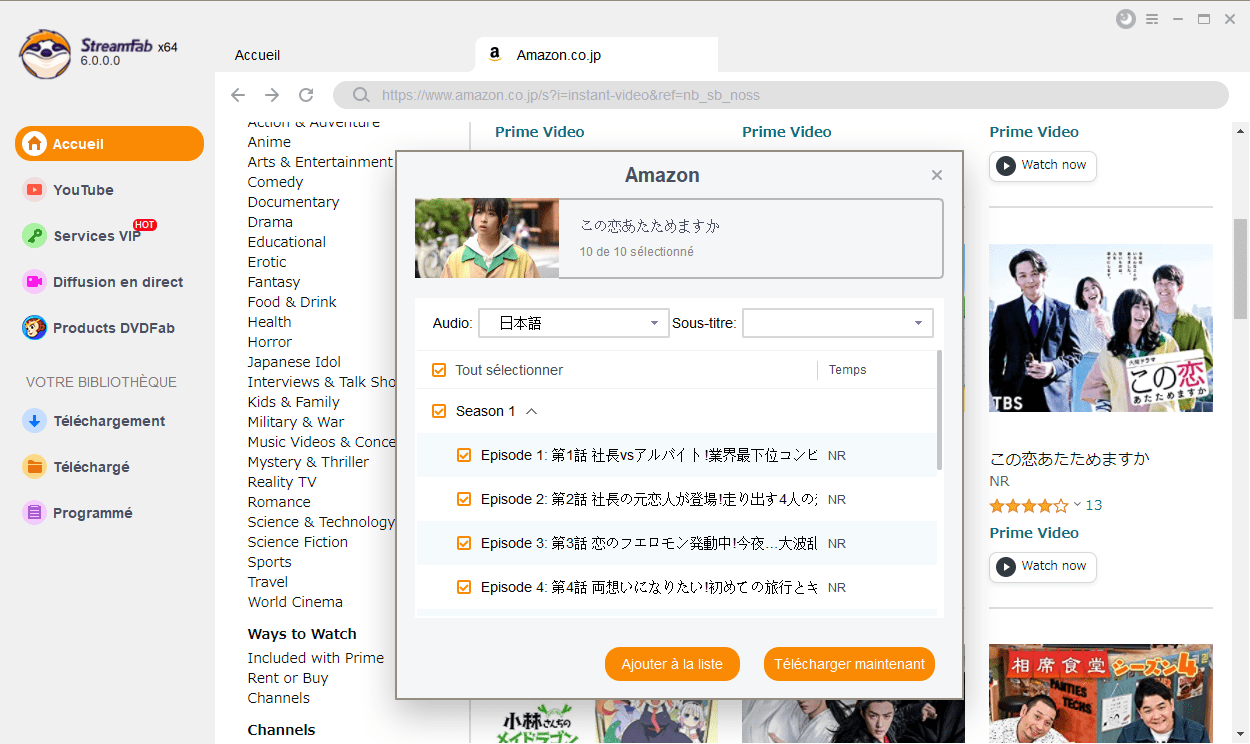This screenshot has height=744, width=1250.
Task: Open the hamburger menu in title bar
Action: click(1152, 19)
